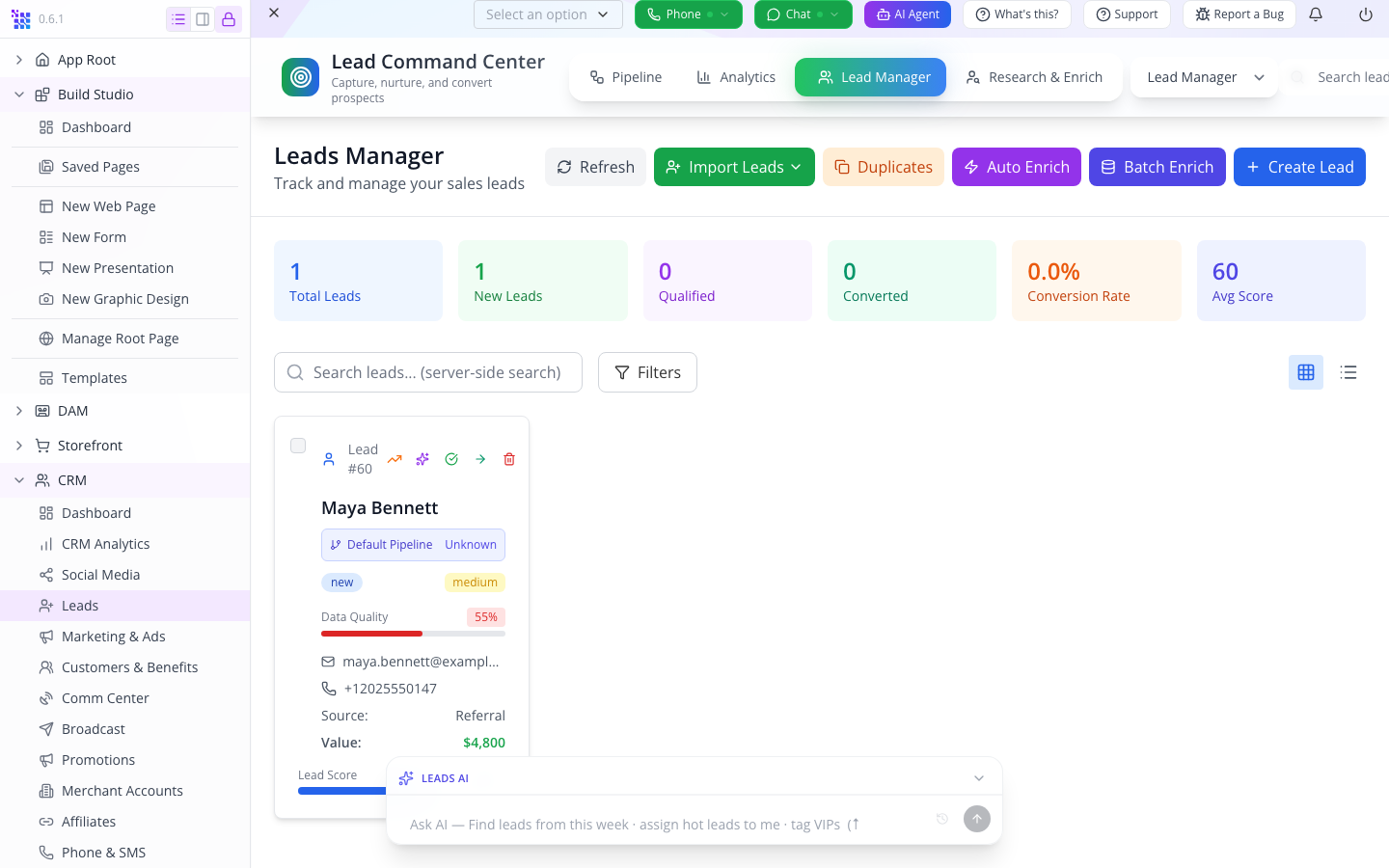Switch to list view of leads
Screen dimensions: 1389x868
1348,372
